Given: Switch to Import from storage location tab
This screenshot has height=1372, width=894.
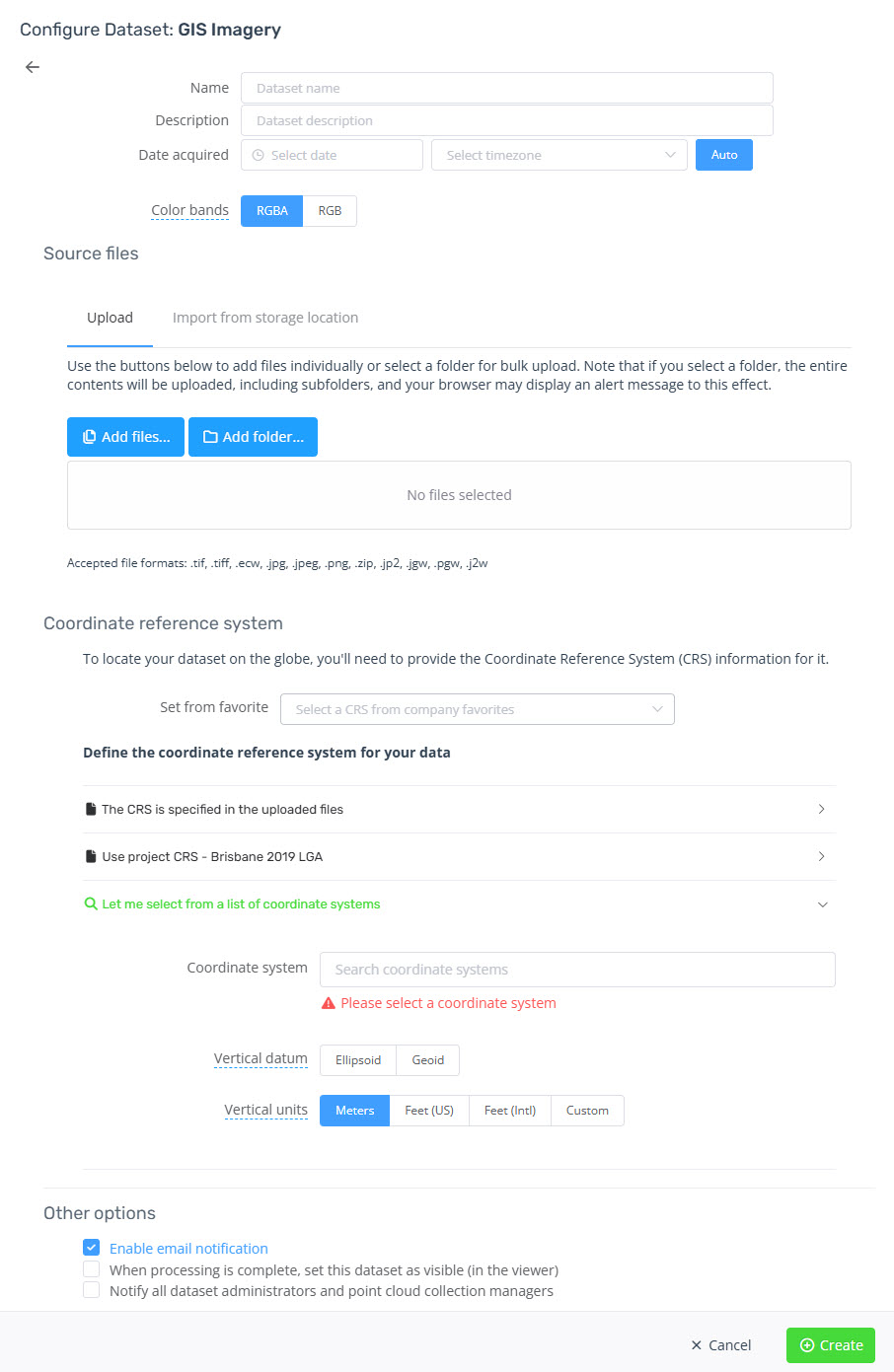Looking at the screenshot, I should pos(265,318).
